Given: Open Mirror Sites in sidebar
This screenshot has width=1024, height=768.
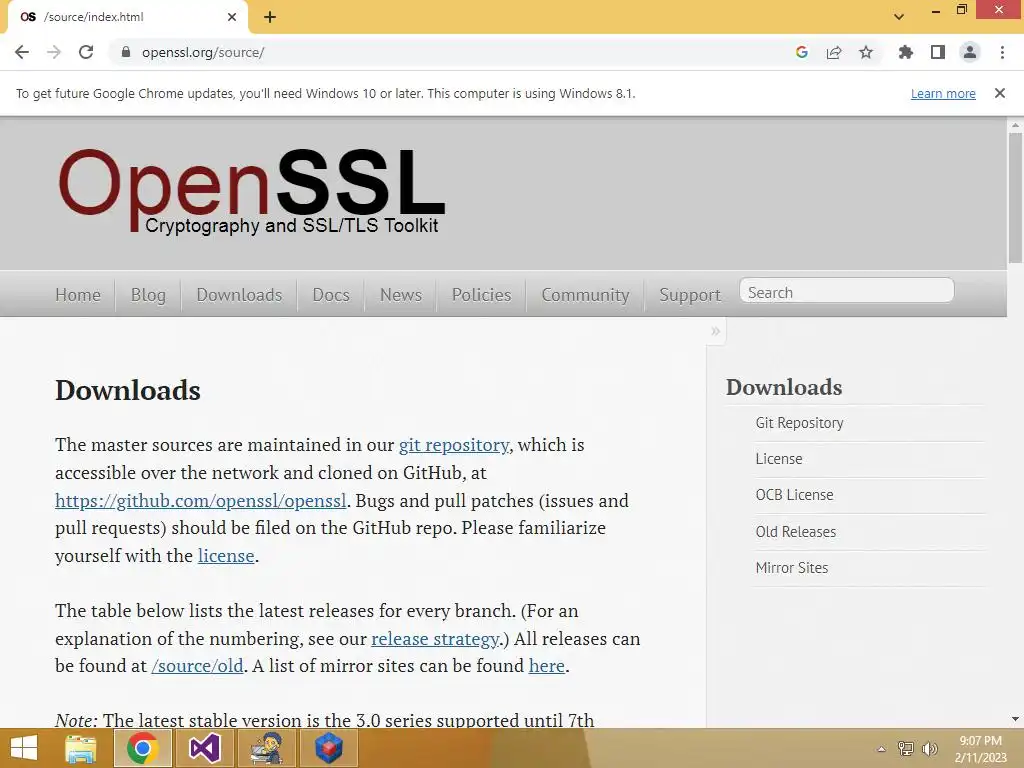Looking at the screenshot, I should click(x=792, y=568).
